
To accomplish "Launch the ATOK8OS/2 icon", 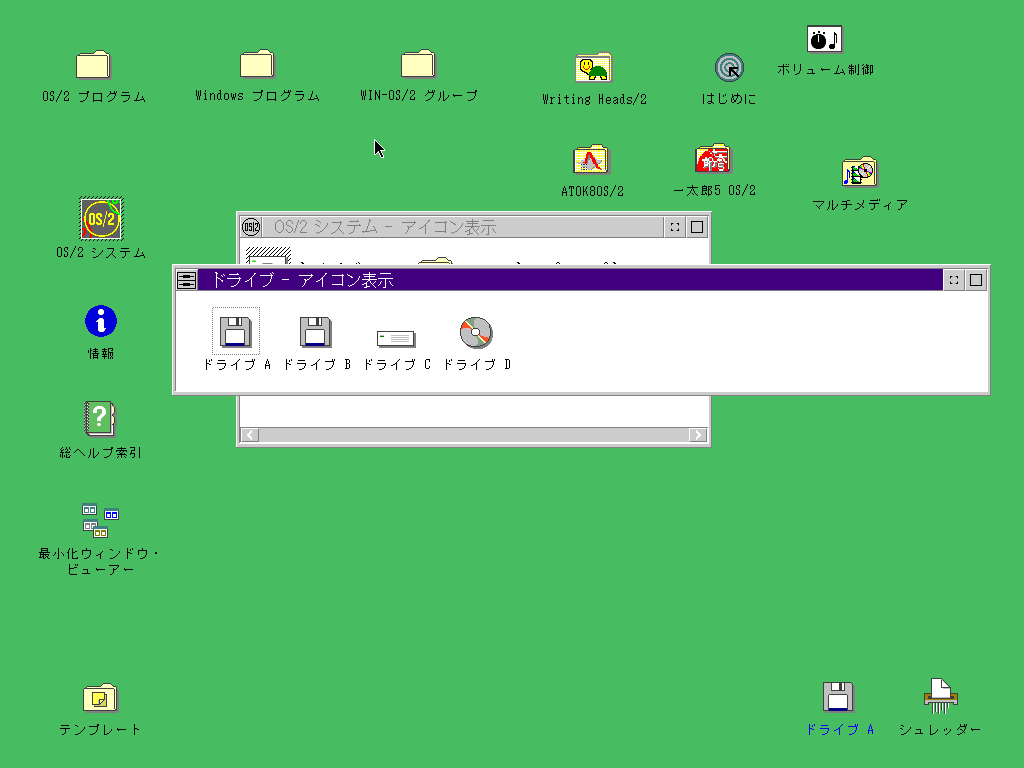I will point(592,160).
